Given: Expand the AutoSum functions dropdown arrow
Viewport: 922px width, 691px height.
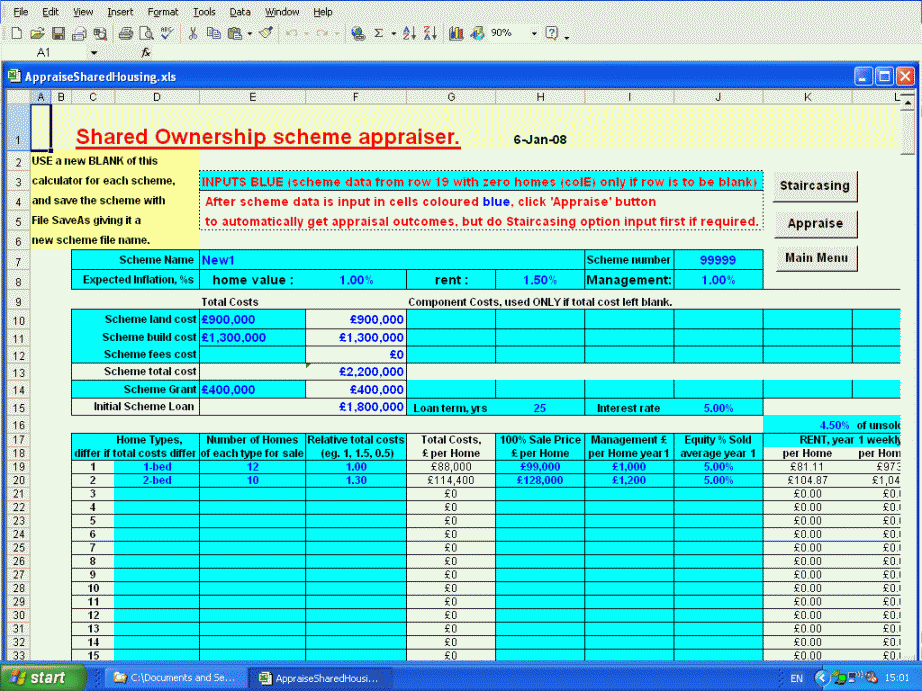Looking at the screenshot, I should click(393, 34).
